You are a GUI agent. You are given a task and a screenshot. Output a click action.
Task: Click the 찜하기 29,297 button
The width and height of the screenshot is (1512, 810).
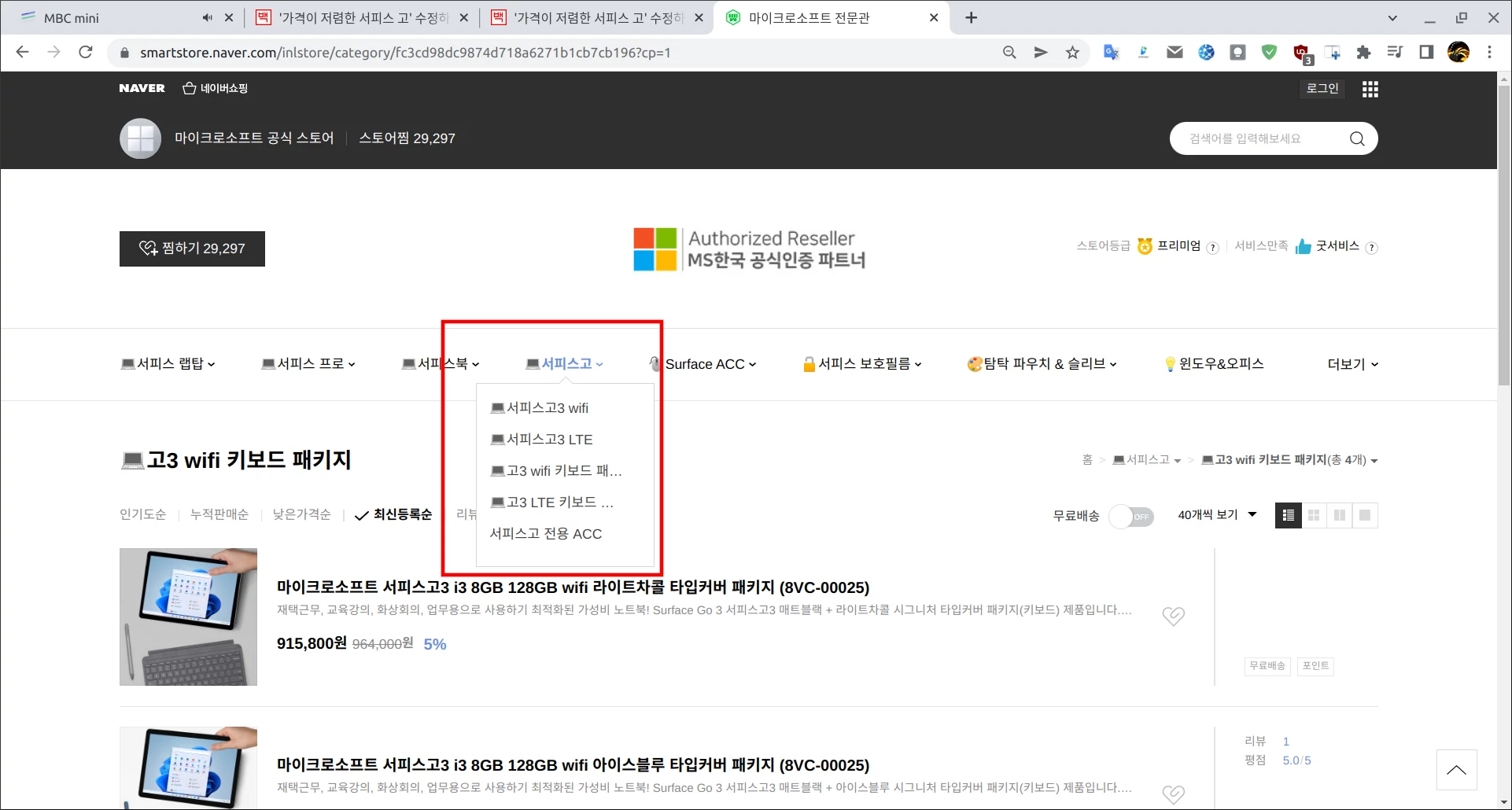tap(192, 249)
